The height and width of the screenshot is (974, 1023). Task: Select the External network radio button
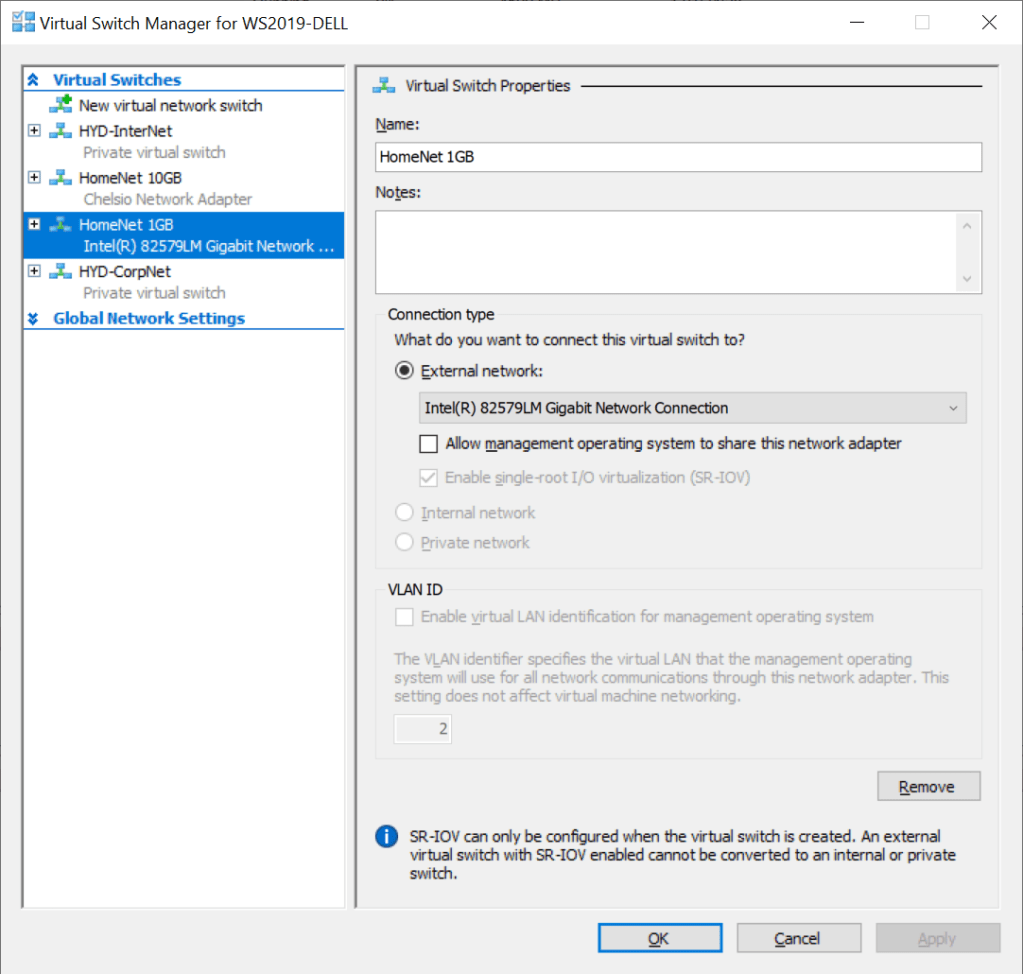(x=405, y=371)
